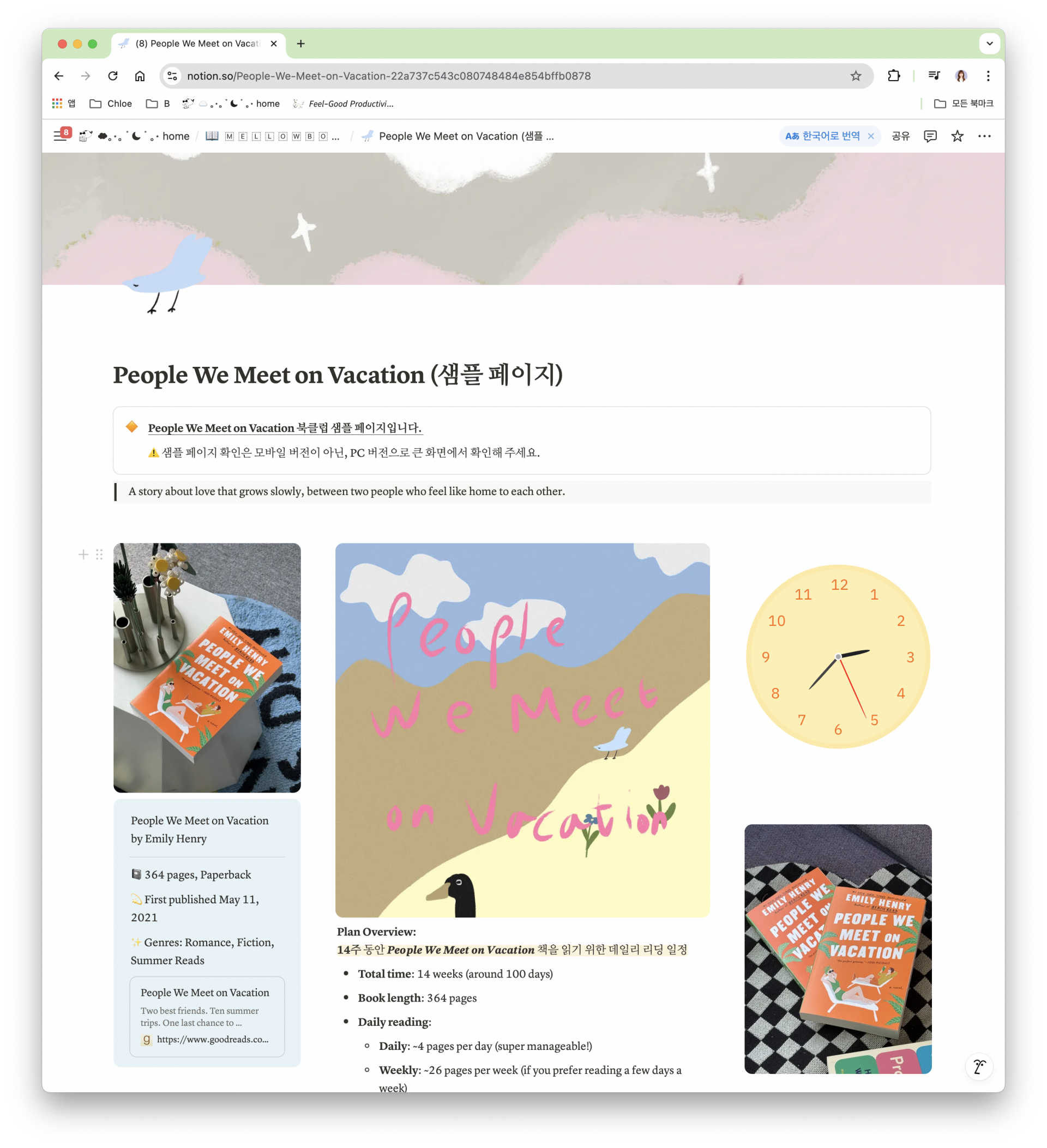Open the Chloe bookmarks folder
Screen dimensions: 1047x1148
pos(111,104)
